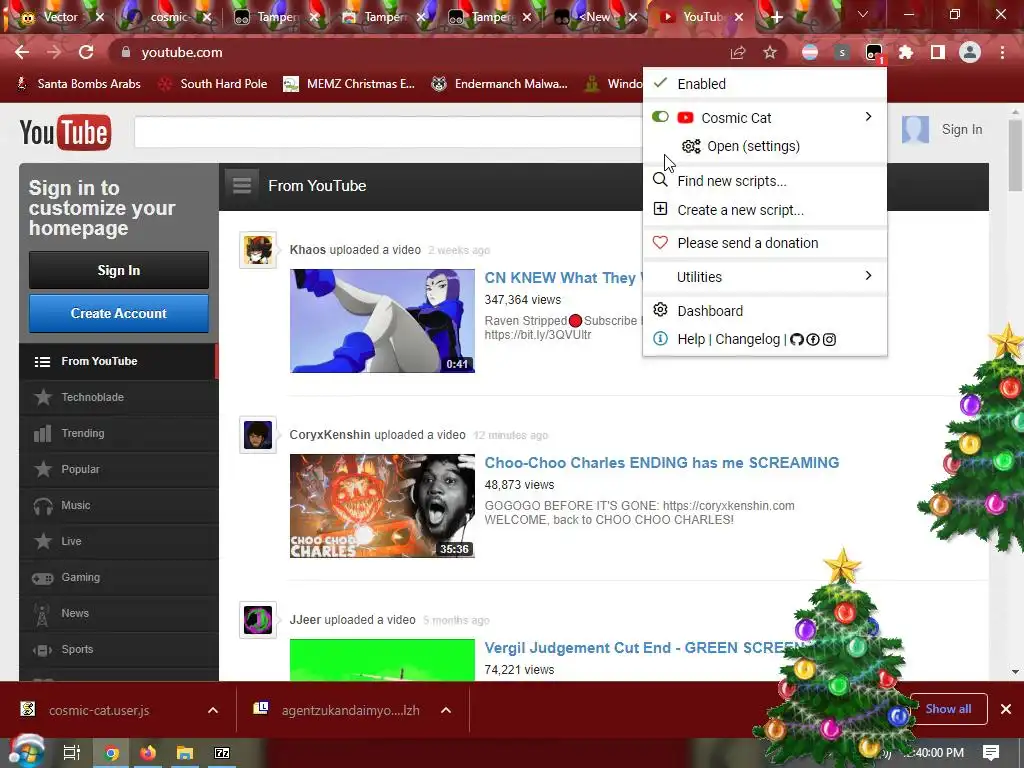Click the magnifier icon for Find new scripts
This screenshot has height=768, width=1024.
660,180
